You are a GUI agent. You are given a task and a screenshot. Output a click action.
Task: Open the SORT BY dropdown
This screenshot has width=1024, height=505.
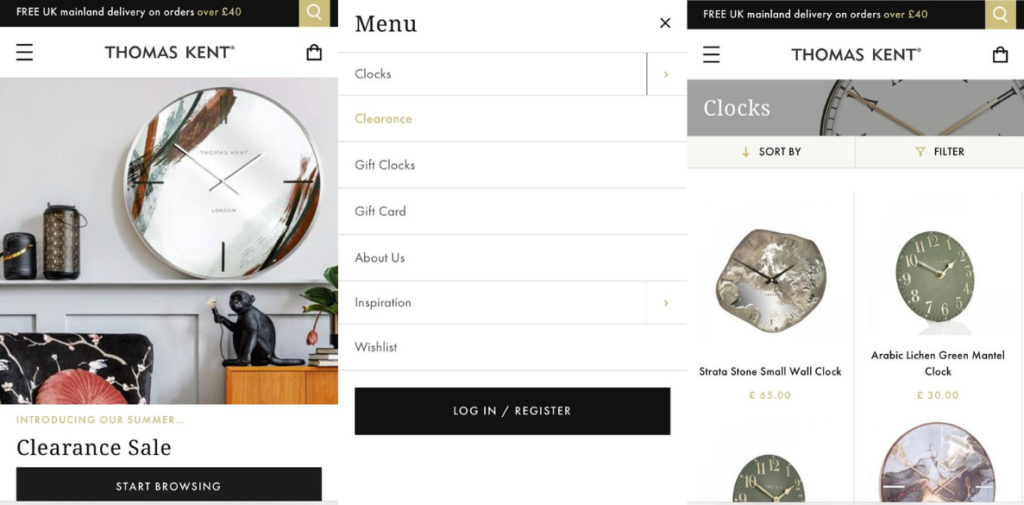click(771, 152)
